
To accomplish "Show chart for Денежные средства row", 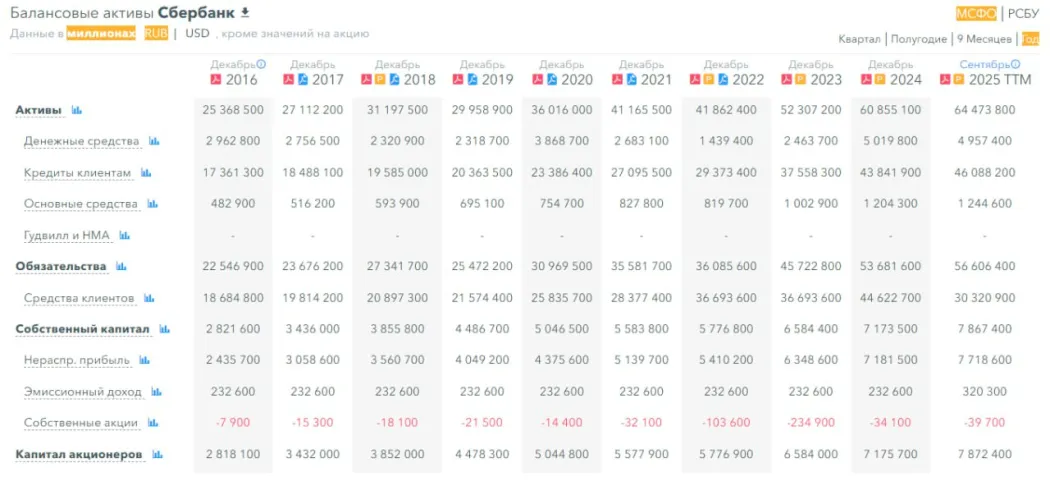I will [x=154, y=141].
